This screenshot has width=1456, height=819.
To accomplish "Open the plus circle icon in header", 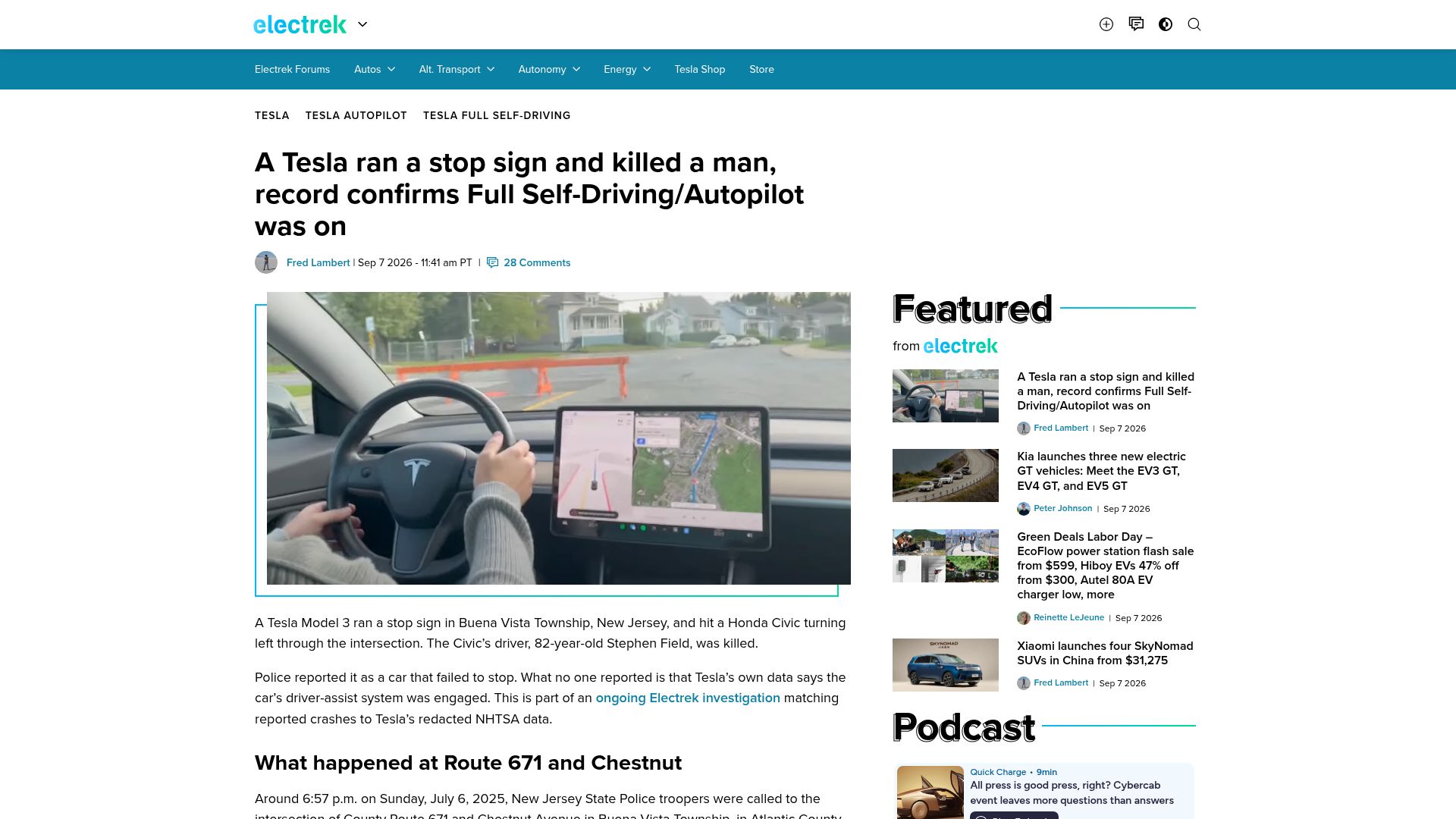I will tap(1106, 24).
